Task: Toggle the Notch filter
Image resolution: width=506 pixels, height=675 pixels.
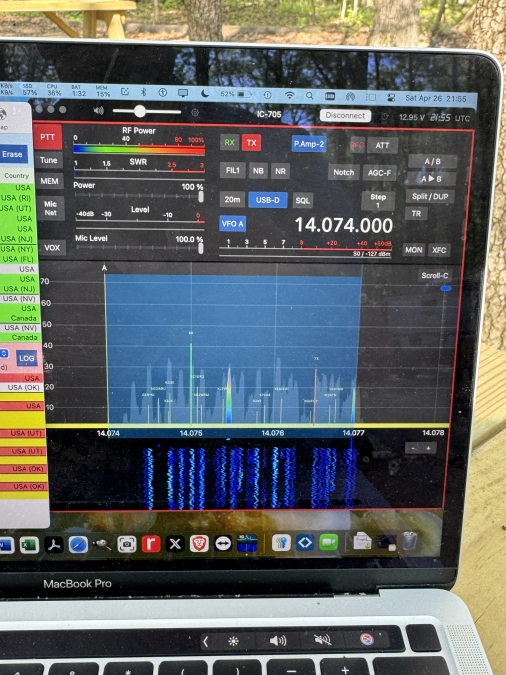Action: point(343,172)
